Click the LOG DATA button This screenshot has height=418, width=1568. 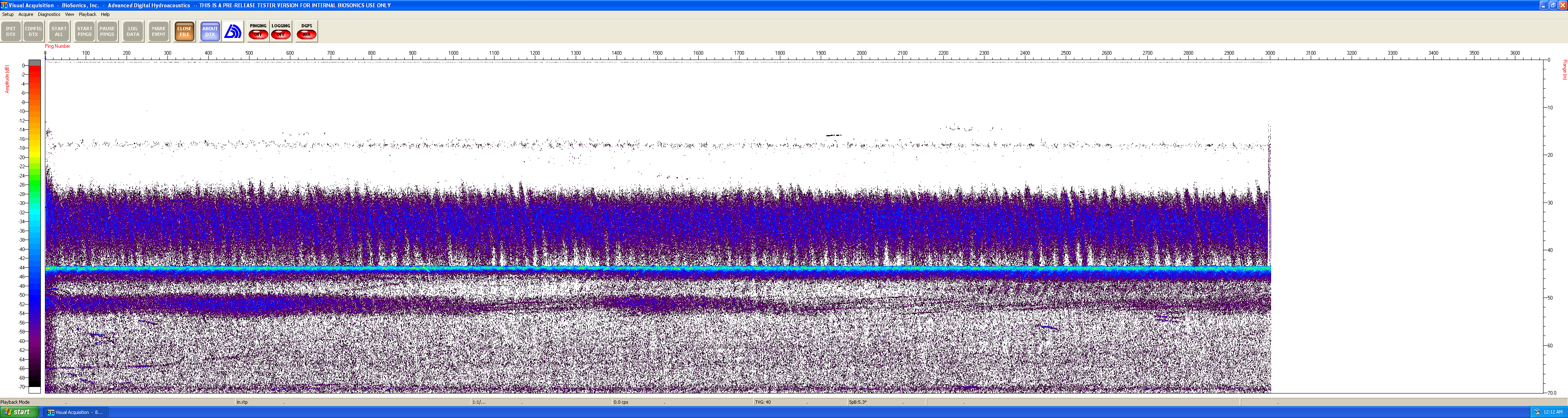[x=133, y=32]
